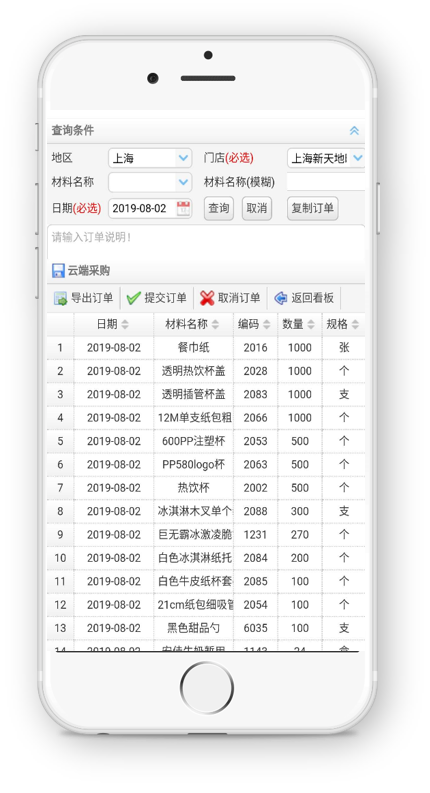Select the 透明插管杯盖 cell
This screenshot has height=793, width=430.
pos(193,394)
